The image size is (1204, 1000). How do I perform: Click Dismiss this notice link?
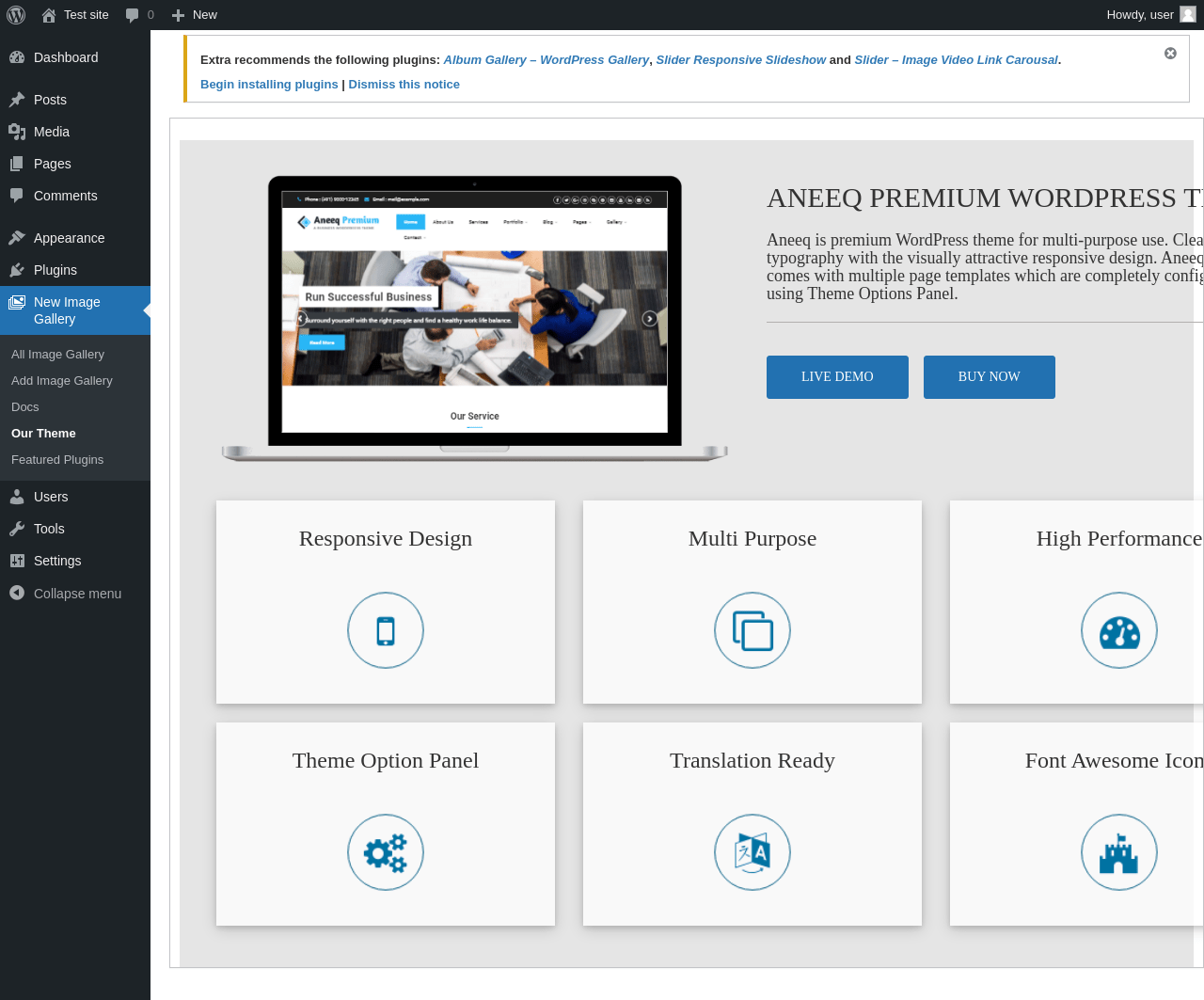(404, 84)
